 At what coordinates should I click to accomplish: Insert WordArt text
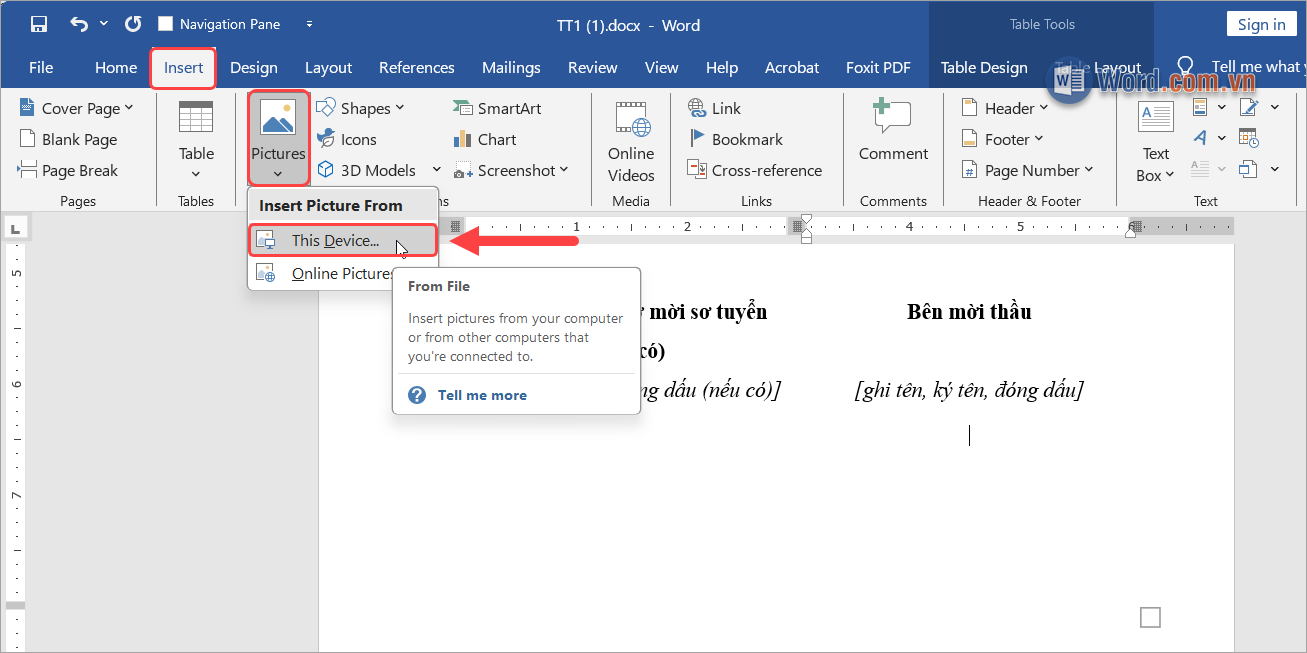click(x=1200, y=137)
